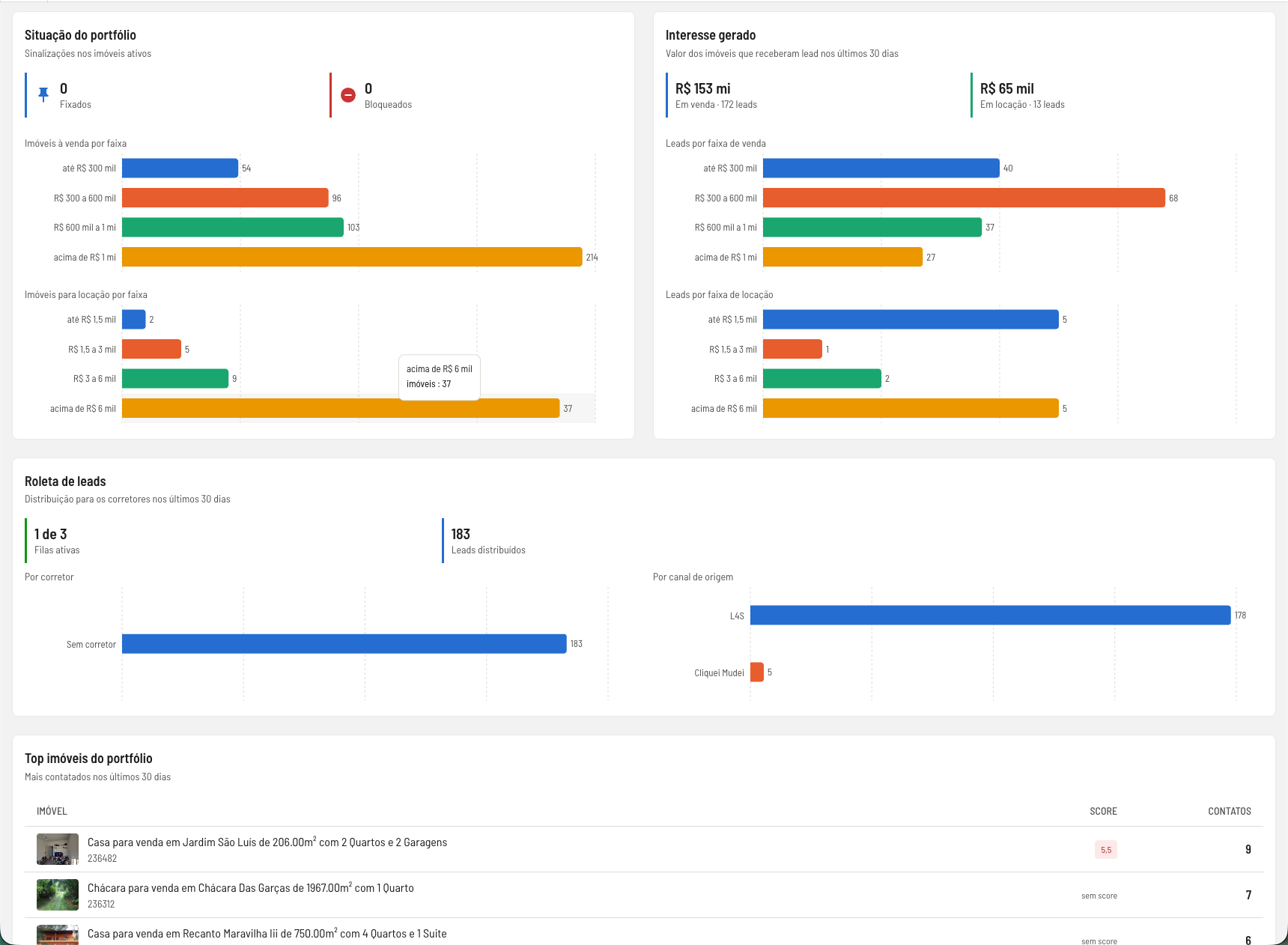
Task: Open listing Casa para venda em Jardim São Luís
Action: pyautogui.click(x=267, y=842)
